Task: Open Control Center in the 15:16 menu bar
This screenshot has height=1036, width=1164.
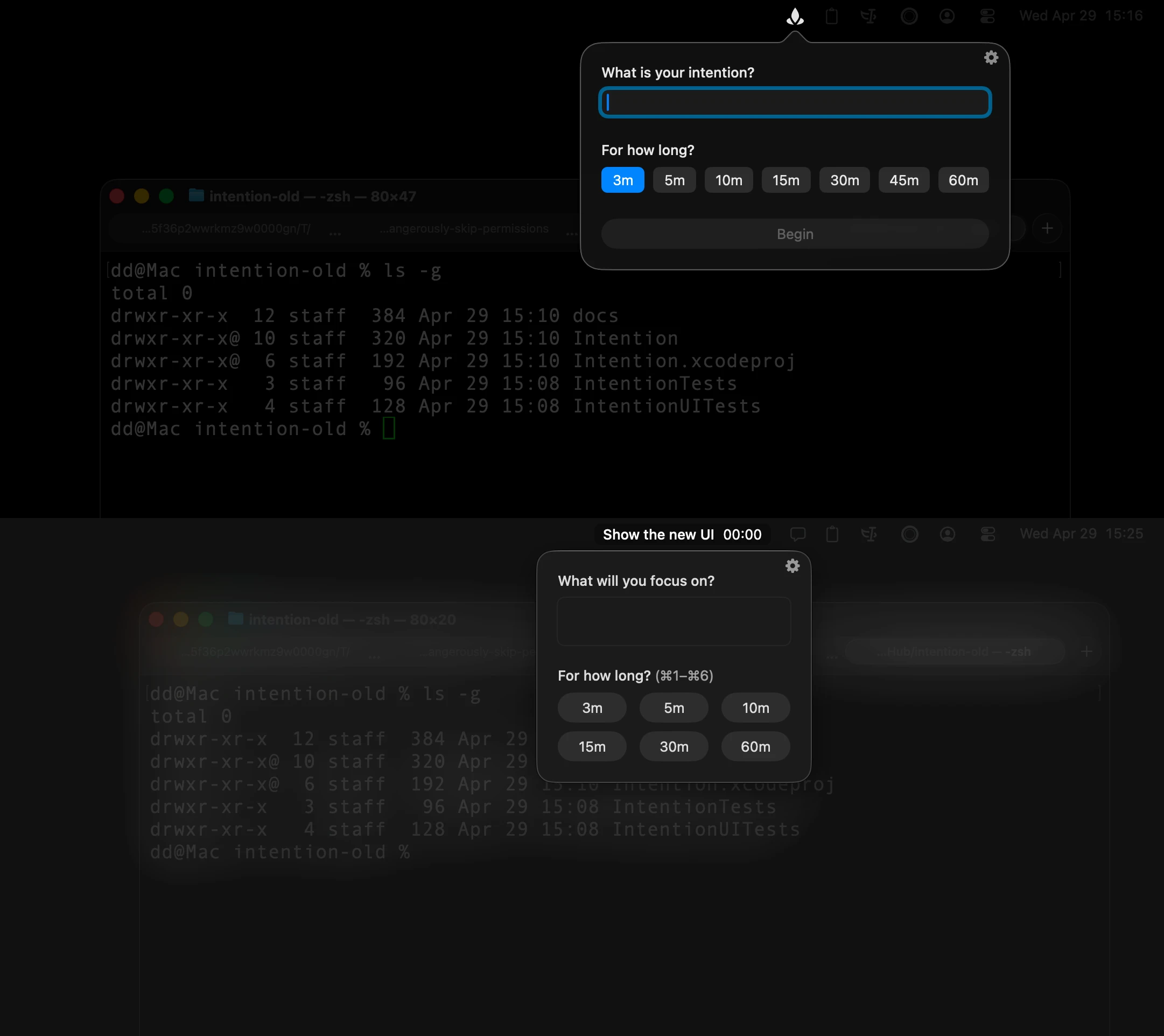Action: pyautogui.click(x=987, y=16)
